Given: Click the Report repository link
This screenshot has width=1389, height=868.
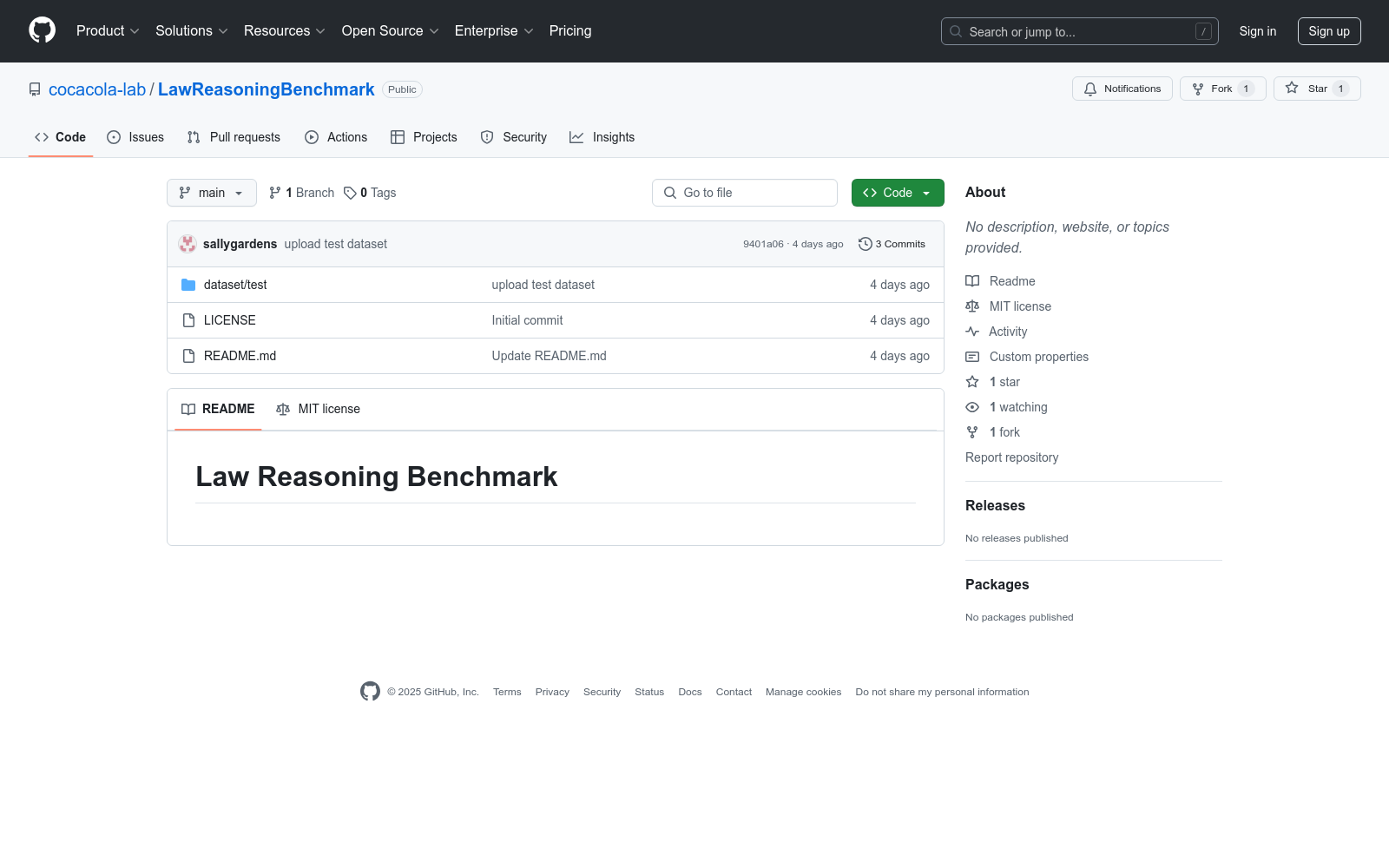Looking at the screenshot, I should pos(1012,457).
